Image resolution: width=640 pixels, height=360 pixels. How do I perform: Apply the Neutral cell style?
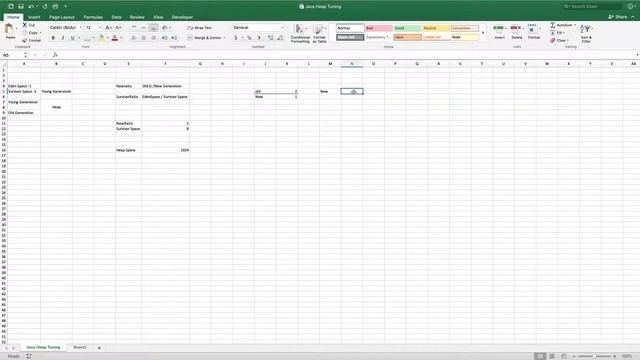pos(436,28)
